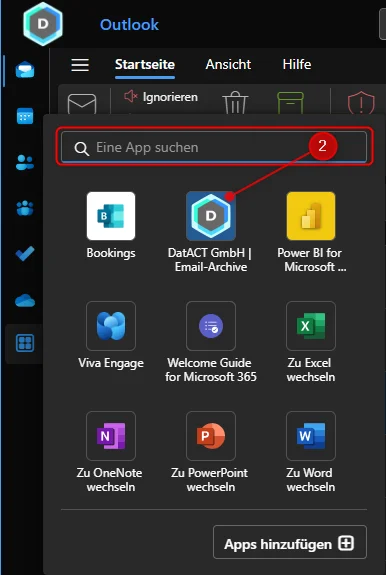Select the Startseite tab
The image size is (386, 575).
145,65
